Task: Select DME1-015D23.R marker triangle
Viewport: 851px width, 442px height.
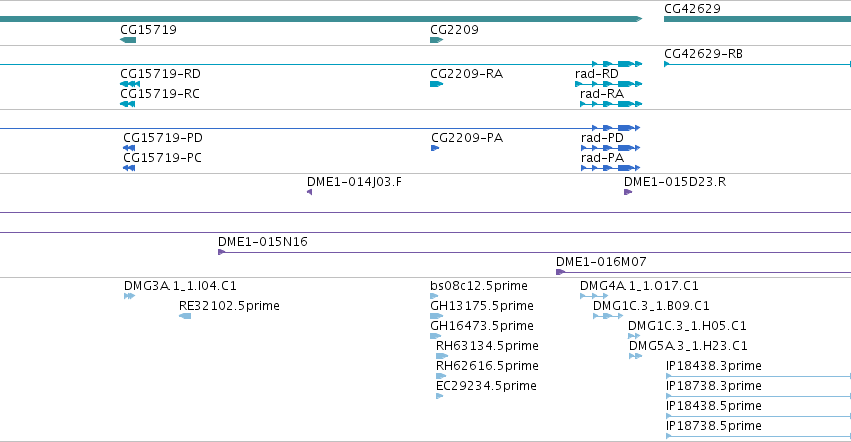Action: click(628, 192)
